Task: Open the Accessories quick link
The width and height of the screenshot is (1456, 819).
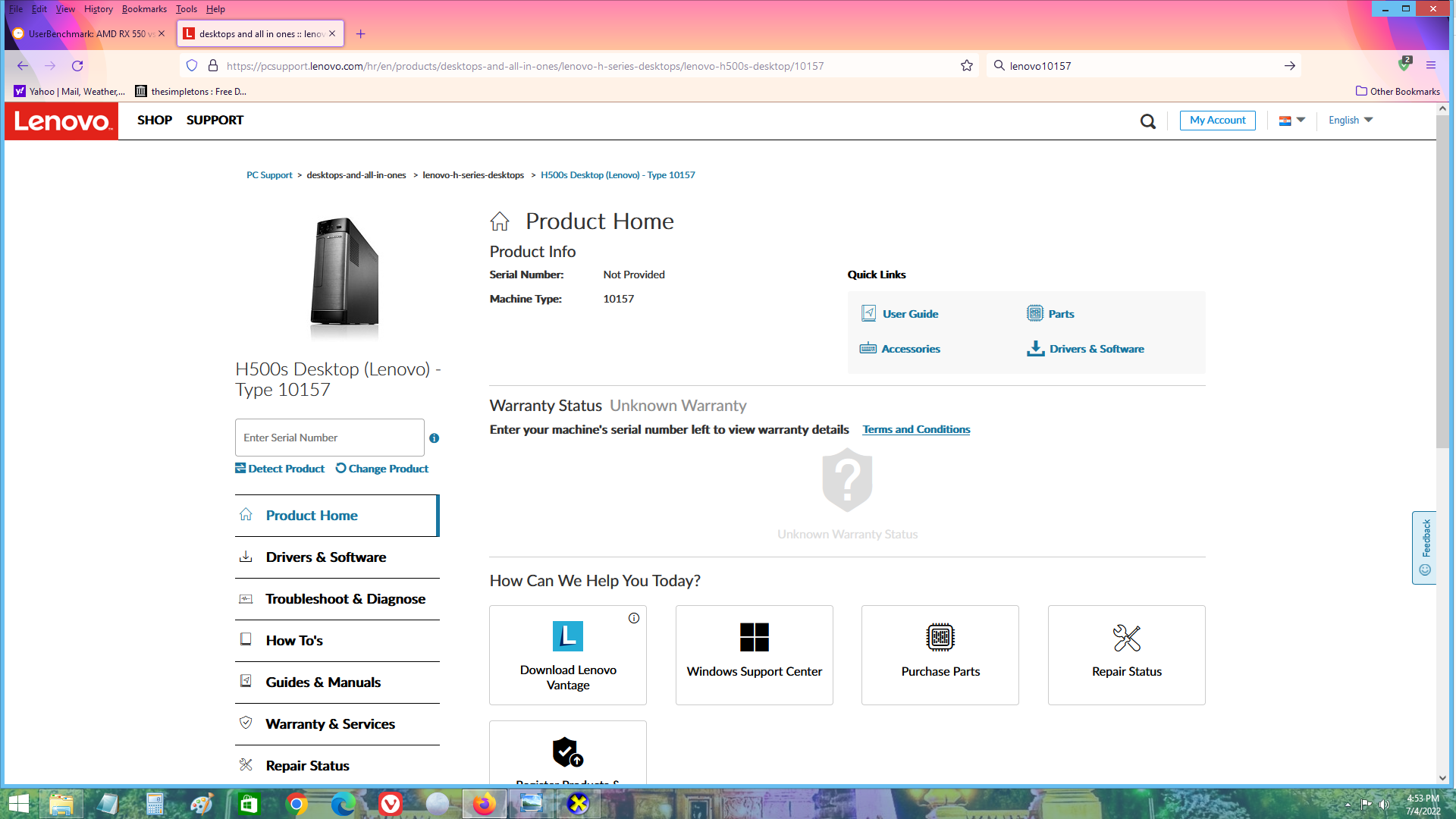Action: 899,349
